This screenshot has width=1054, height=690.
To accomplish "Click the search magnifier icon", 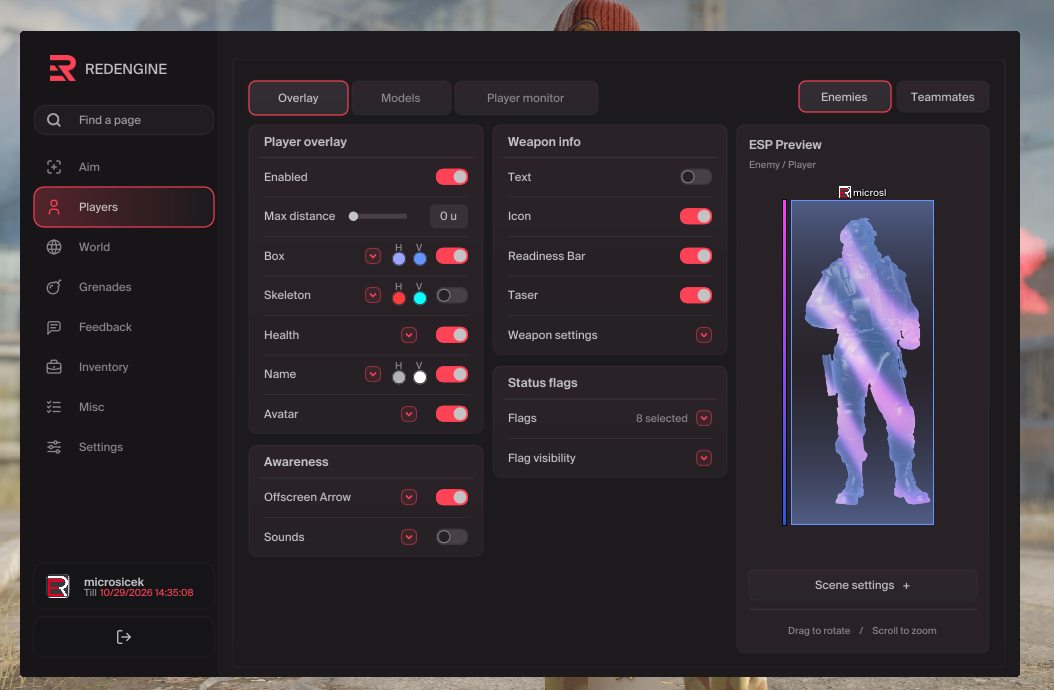I will tap(54, 120).
